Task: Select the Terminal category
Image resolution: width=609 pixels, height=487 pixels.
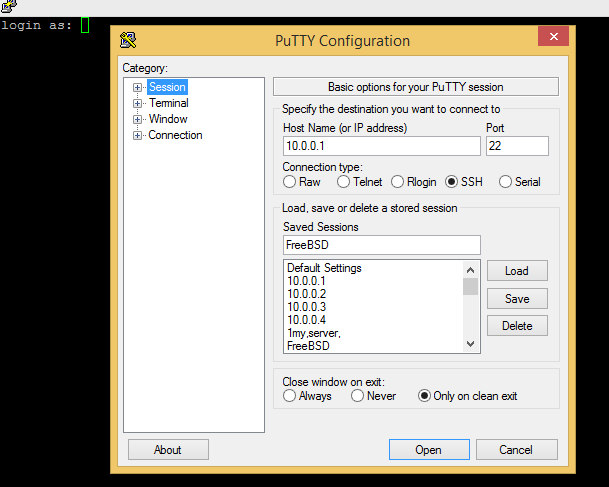Action: [x=169, y=103]
